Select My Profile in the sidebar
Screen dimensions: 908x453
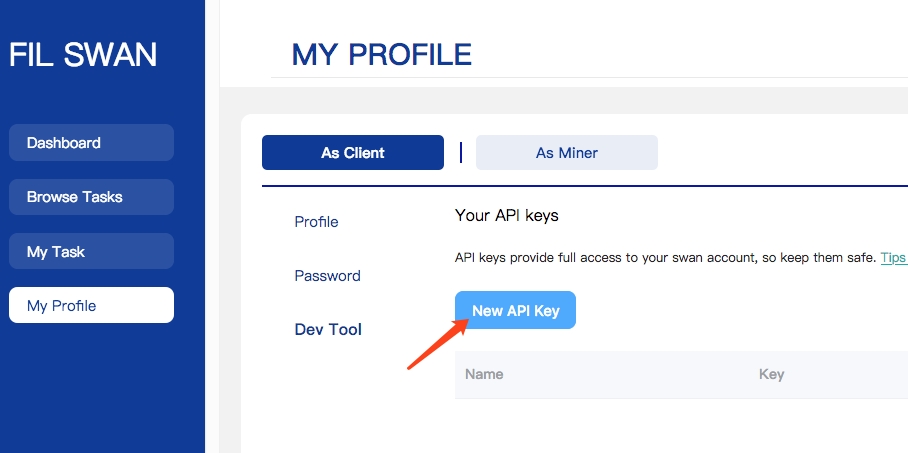pos(91,306)
